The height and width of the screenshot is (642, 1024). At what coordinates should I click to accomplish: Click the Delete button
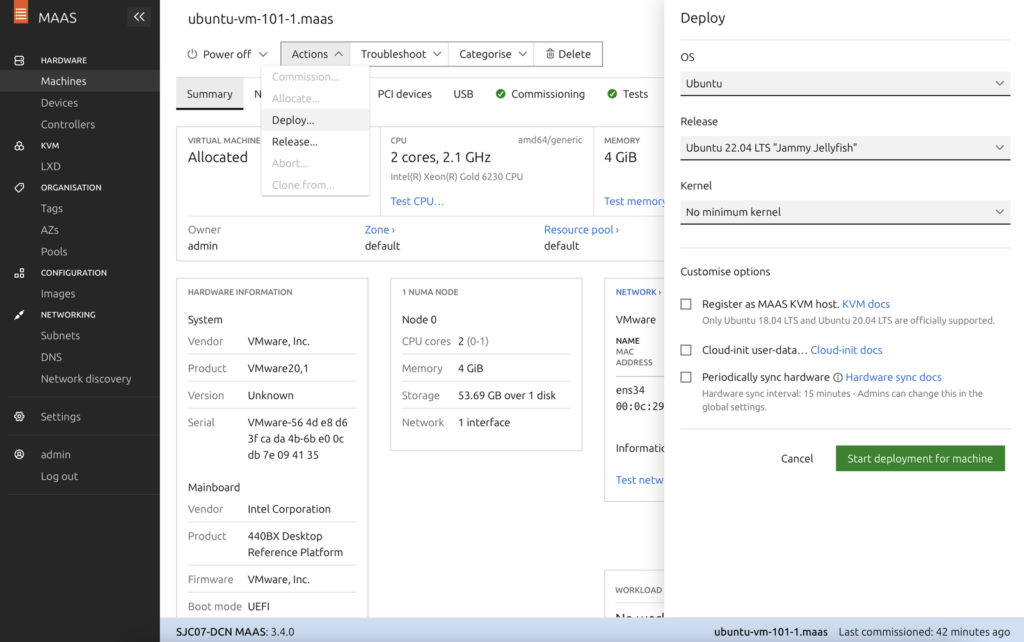click(x=568, y=54)
